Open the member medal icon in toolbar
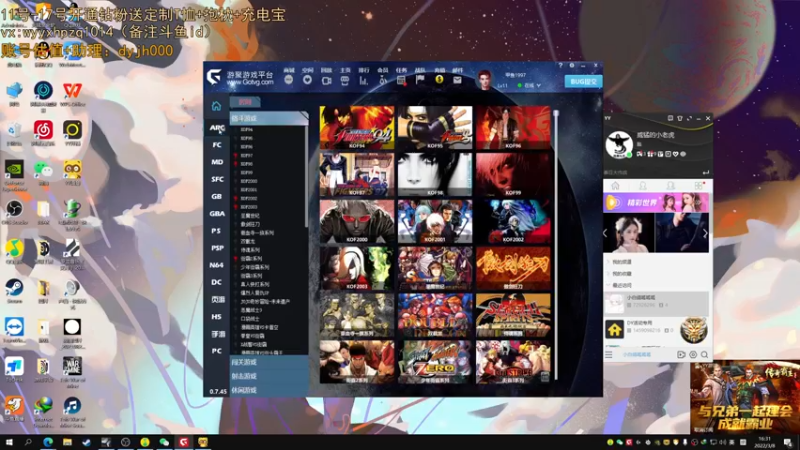 [383, 80]
